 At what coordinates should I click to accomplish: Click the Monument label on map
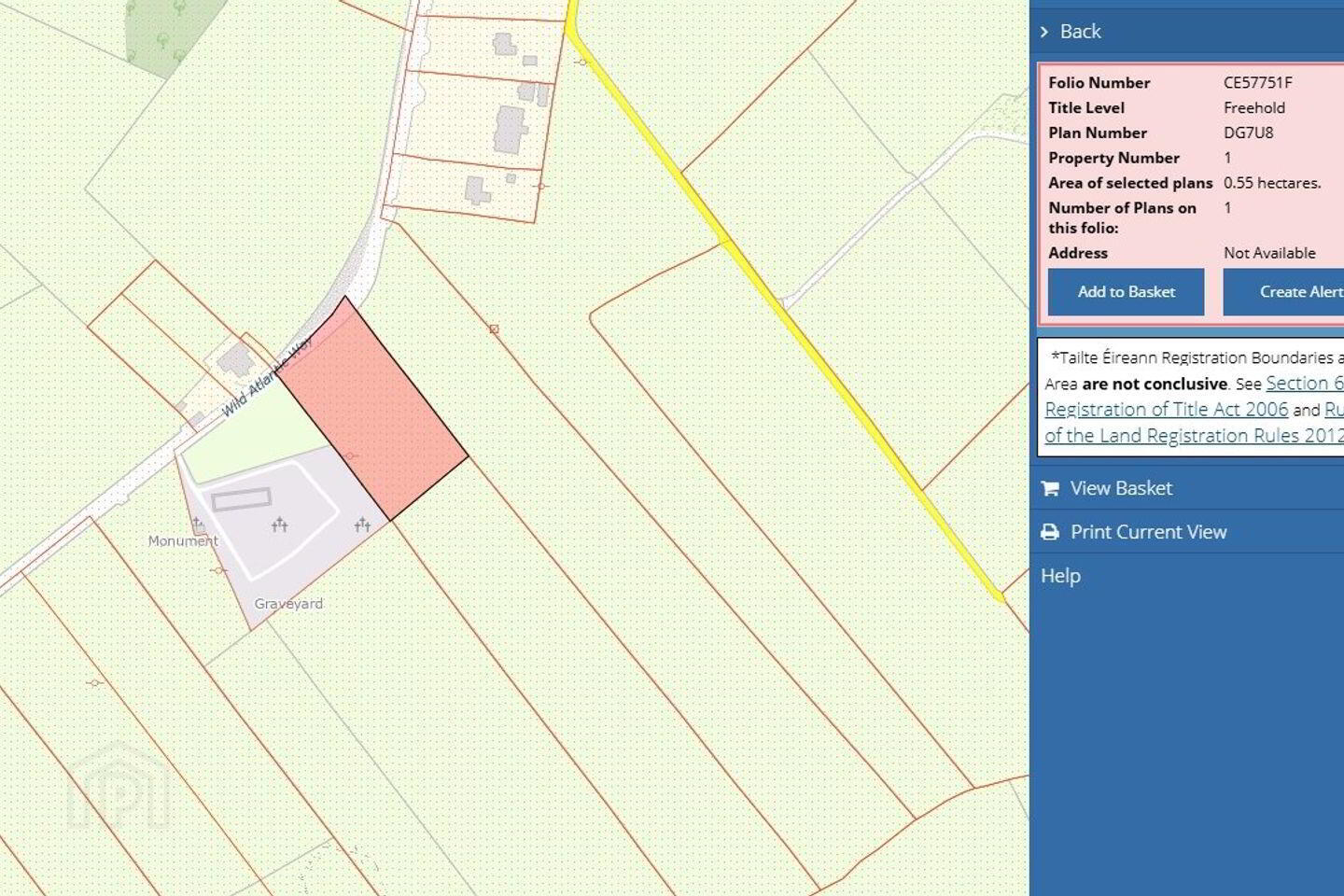click(183, 540)
